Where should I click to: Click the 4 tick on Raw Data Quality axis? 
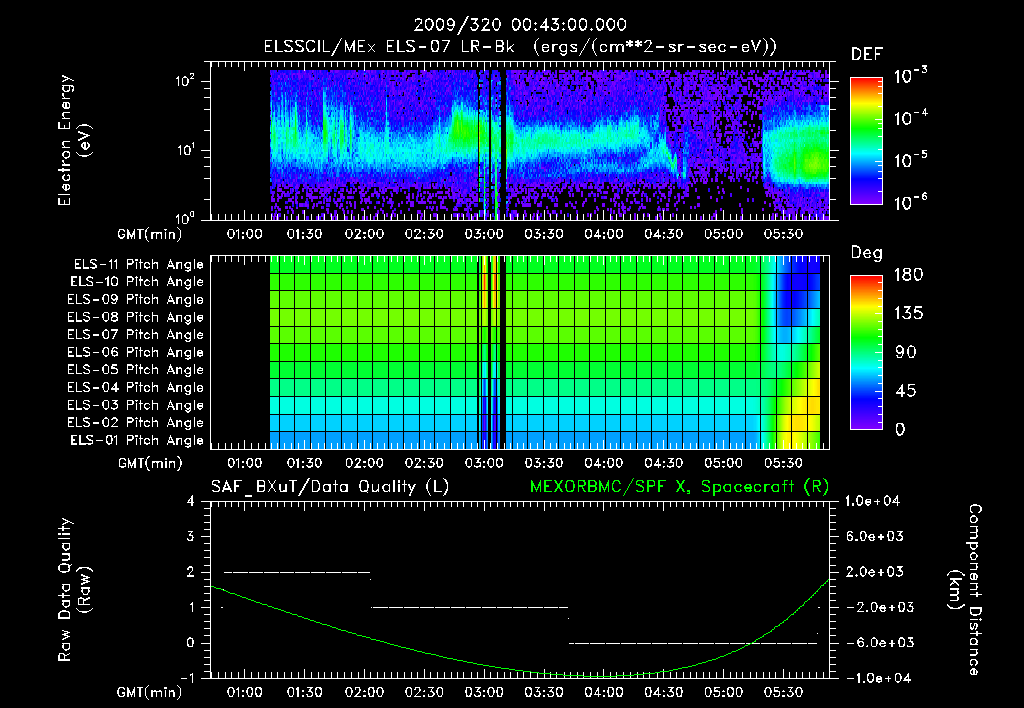coord(190,502)
